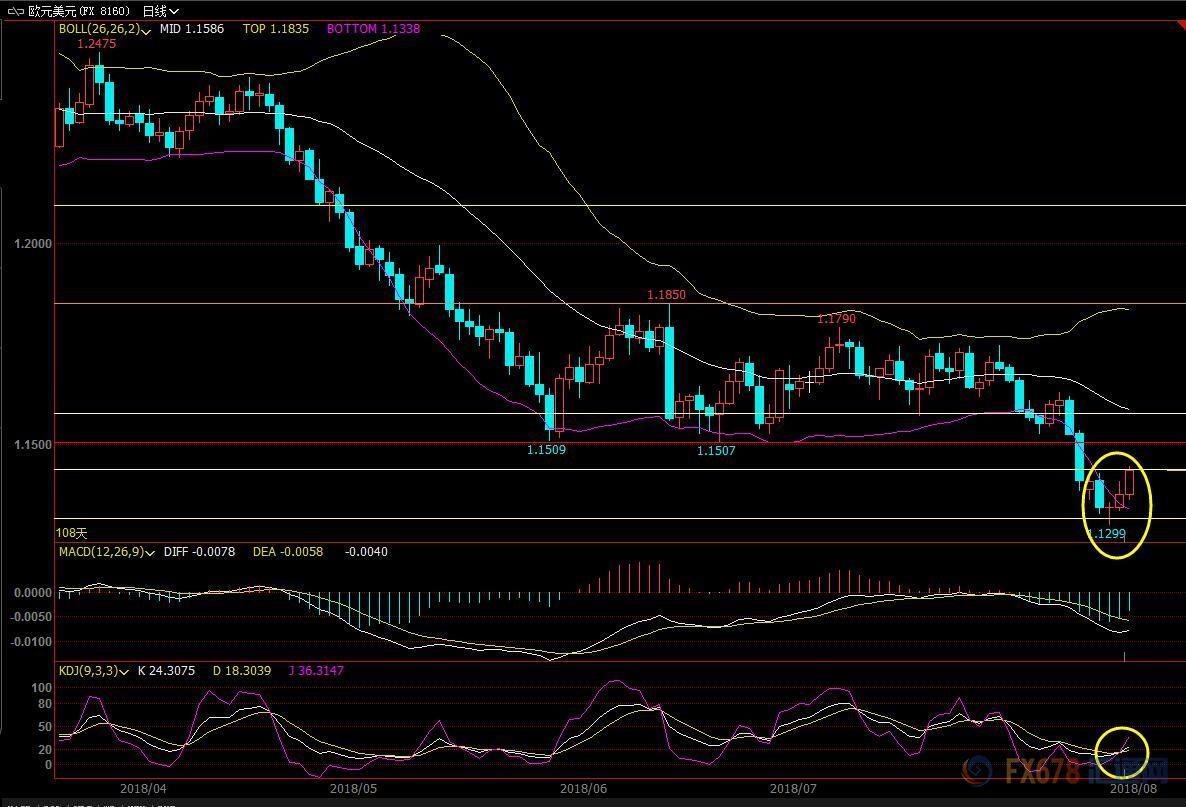Click the 2018/04 date on time axis
The image size is (1186, 807).
(x=143, y=788)
